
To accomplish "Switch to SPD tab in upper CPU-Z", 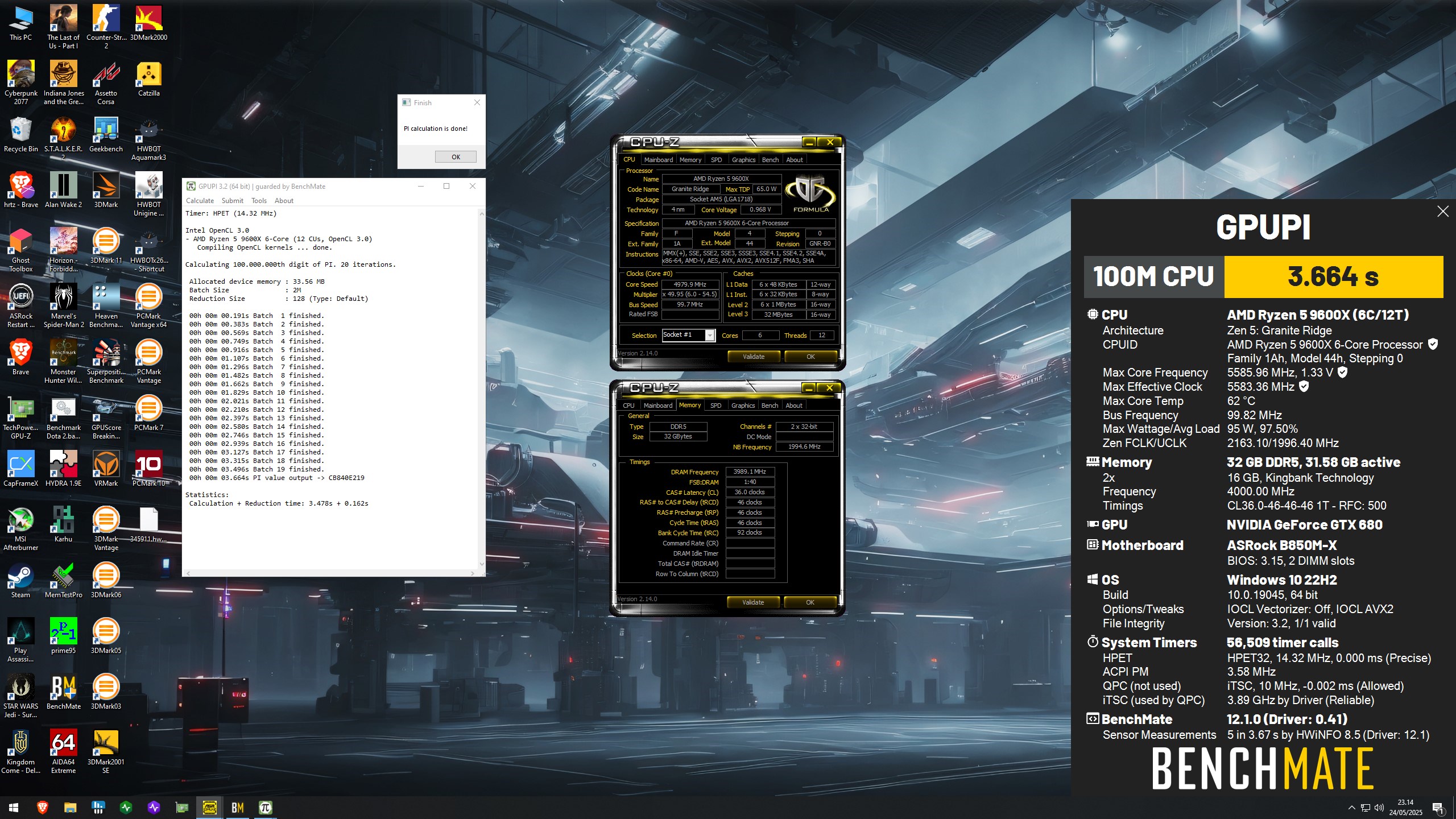I will (x=716, y=160).
